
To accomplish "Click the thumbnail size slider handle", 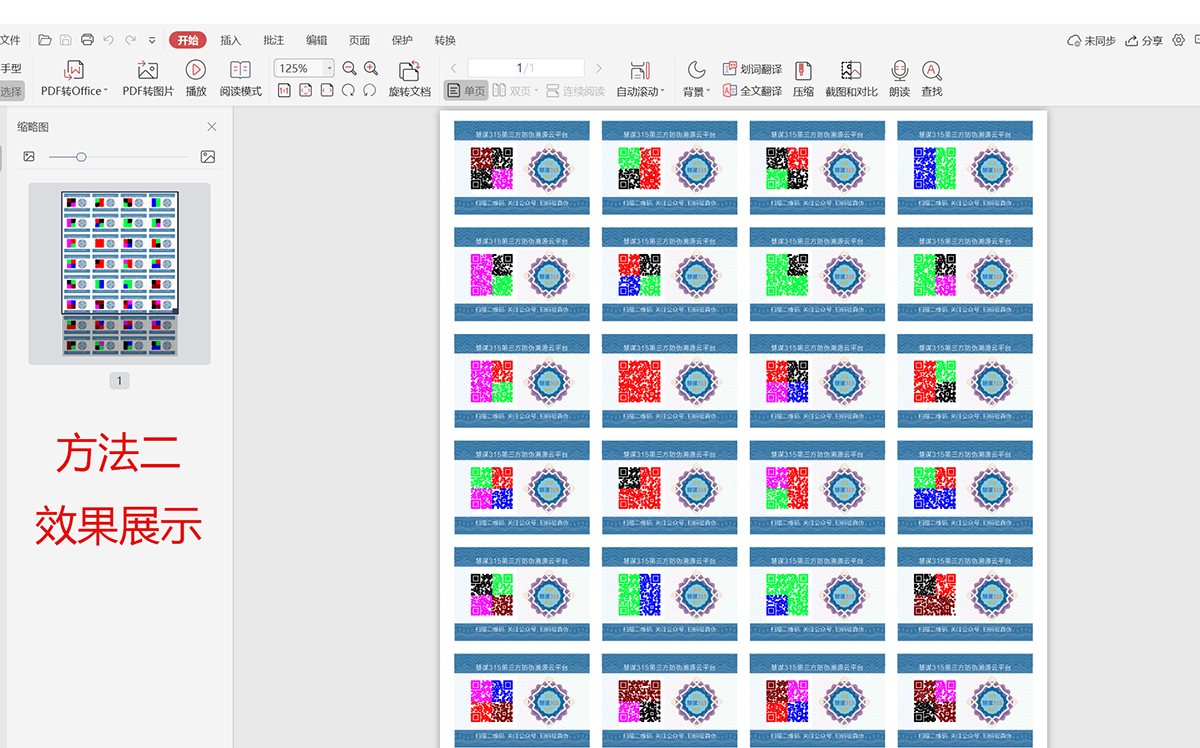I will point(81,157).
